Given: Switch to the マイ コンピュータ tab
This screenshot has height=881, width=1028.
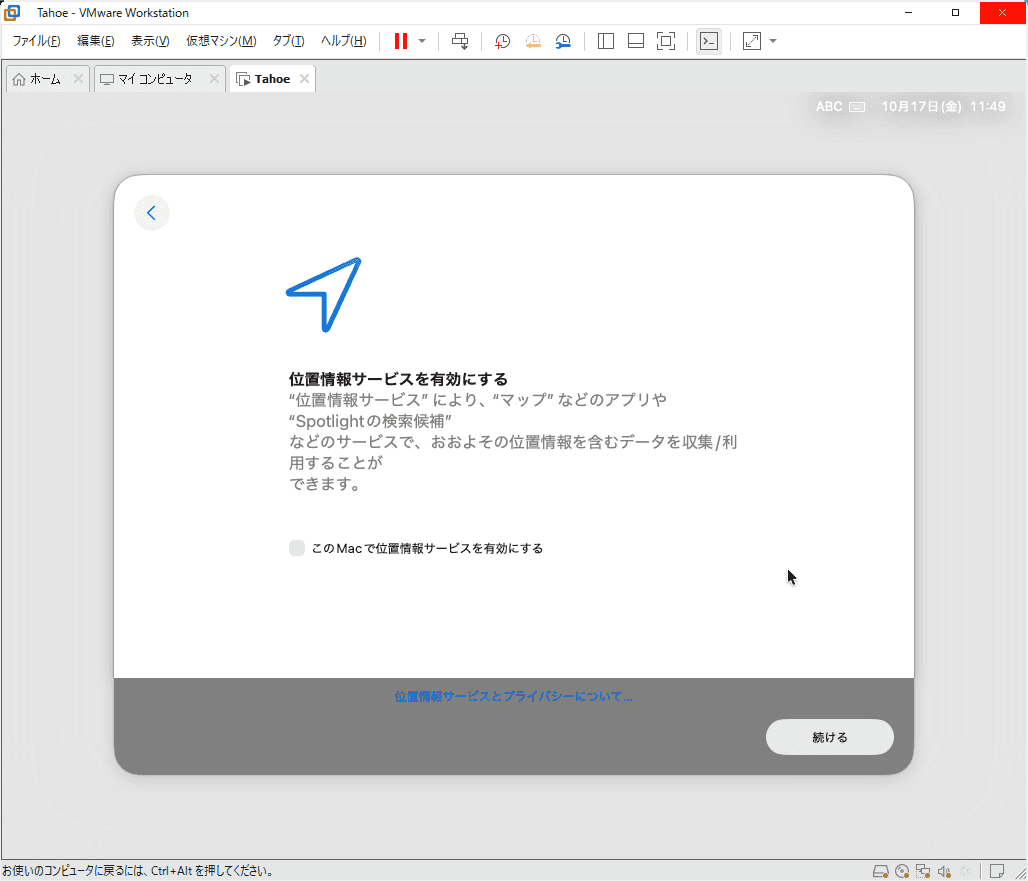Looking at the screenshot, I should point(154,79).
